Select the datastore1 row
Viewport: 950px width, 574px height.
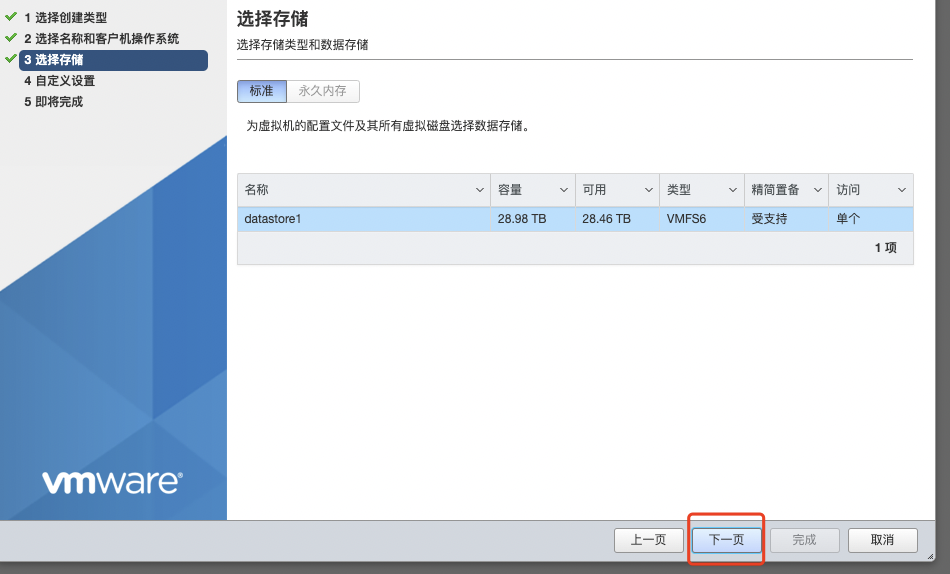575,219
